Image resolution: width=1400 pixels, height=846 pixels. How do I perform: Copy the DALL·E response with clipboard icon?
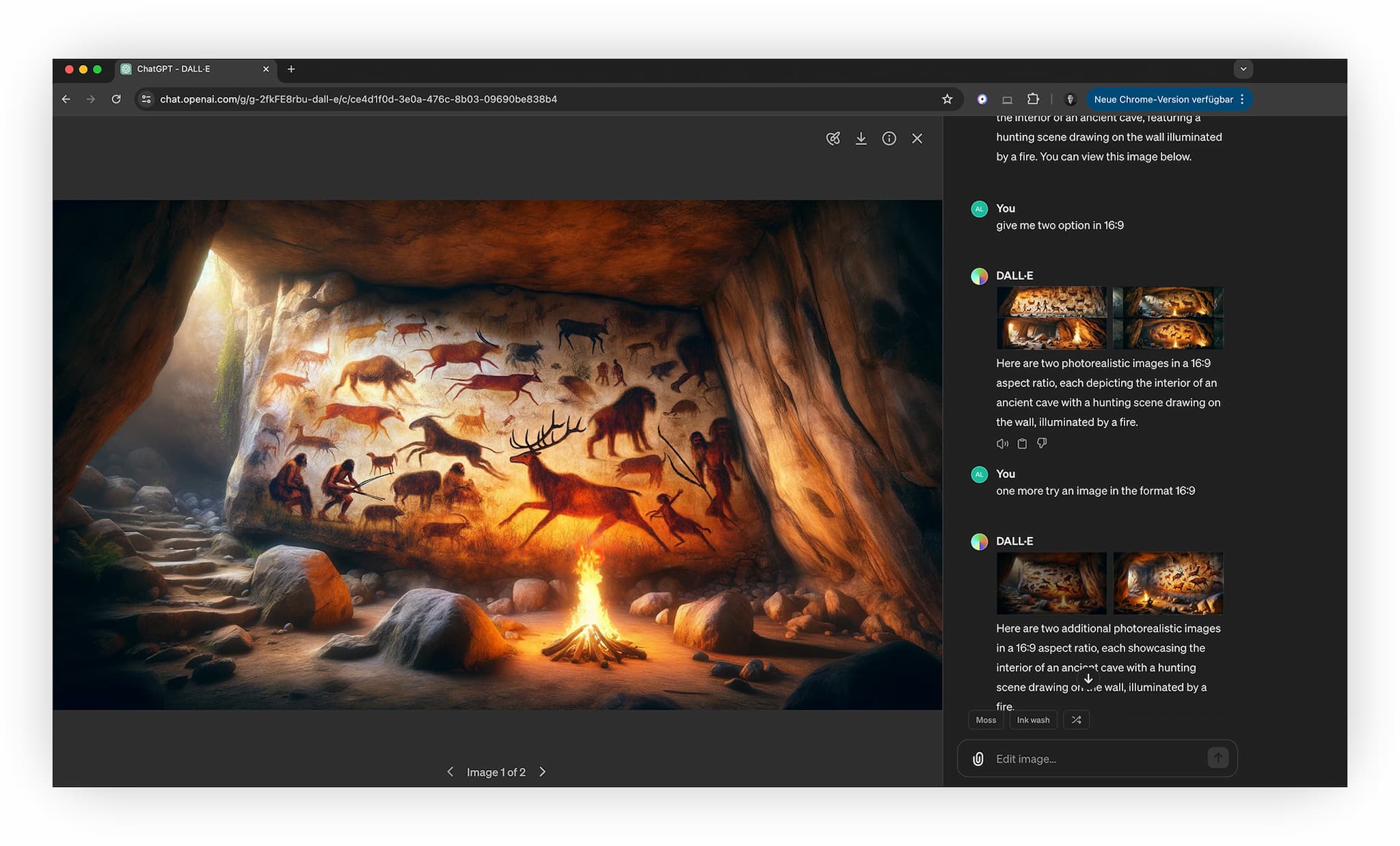pyautogui.click(x=1022, y=444)
